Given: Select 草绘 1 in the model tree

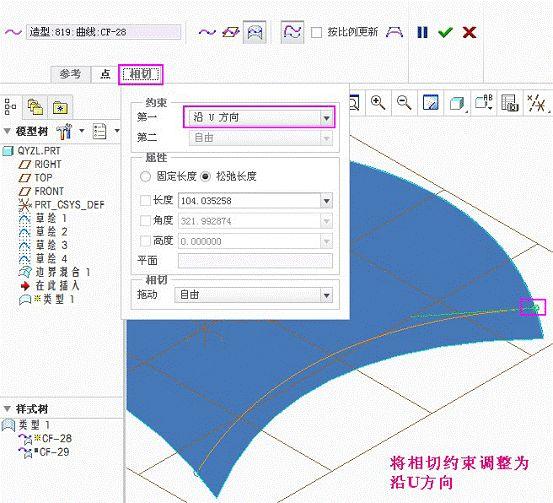Looking at the screenshot, I should 43,218.
